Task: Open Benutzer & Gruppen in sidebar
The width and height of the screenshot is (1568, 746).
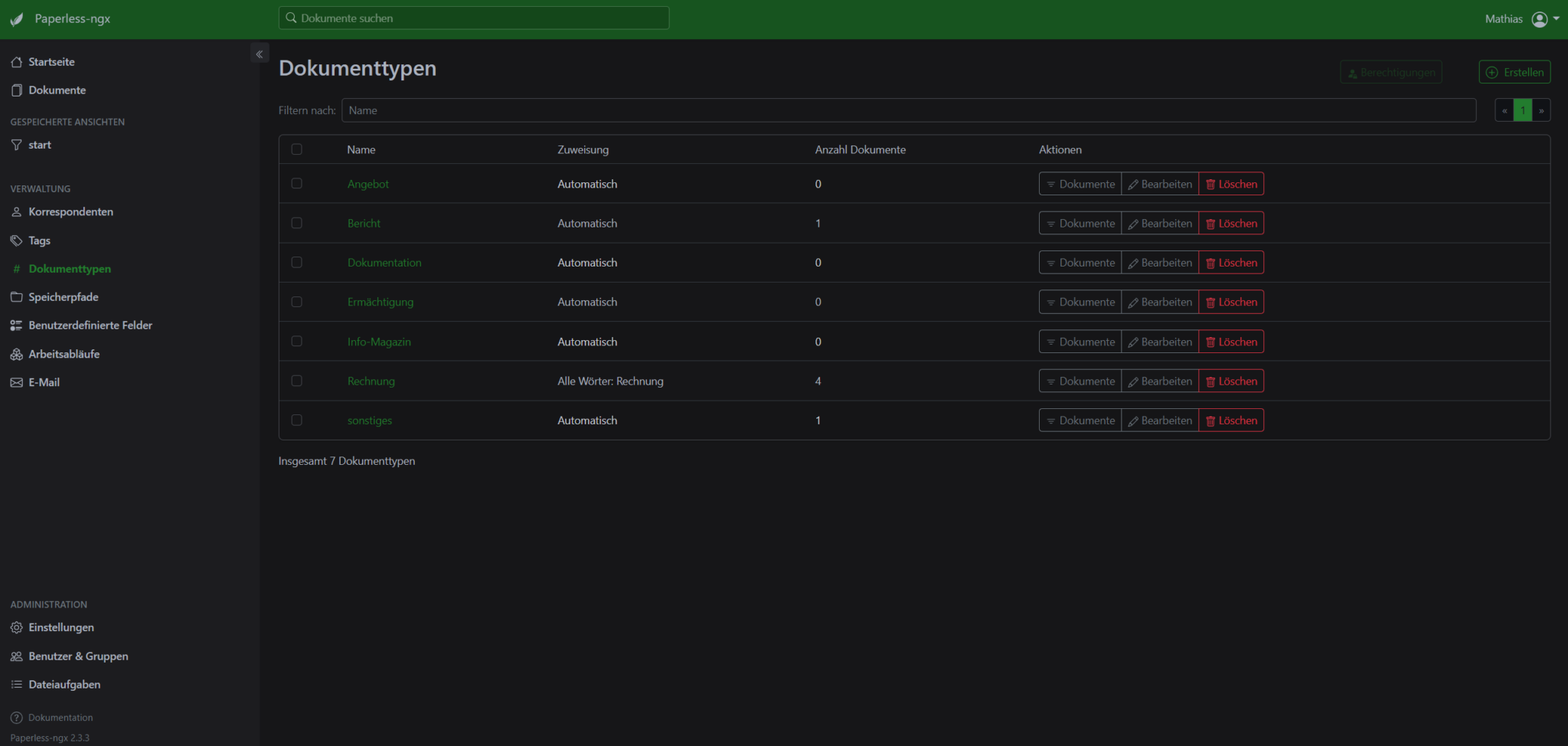Action: [x=77, y=656]
